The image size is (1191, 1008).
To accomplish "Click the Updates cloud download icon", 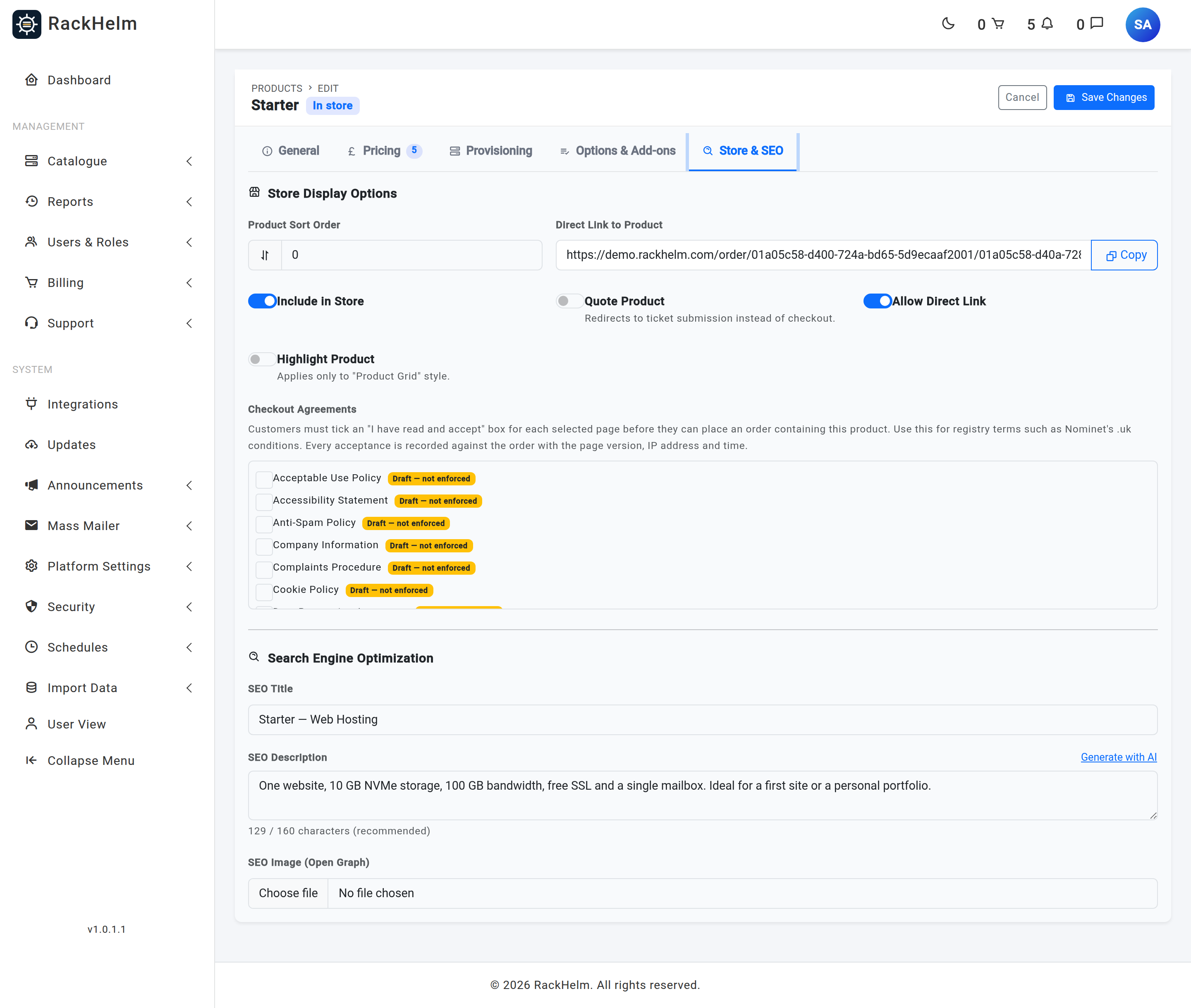I will click(31, 444).
